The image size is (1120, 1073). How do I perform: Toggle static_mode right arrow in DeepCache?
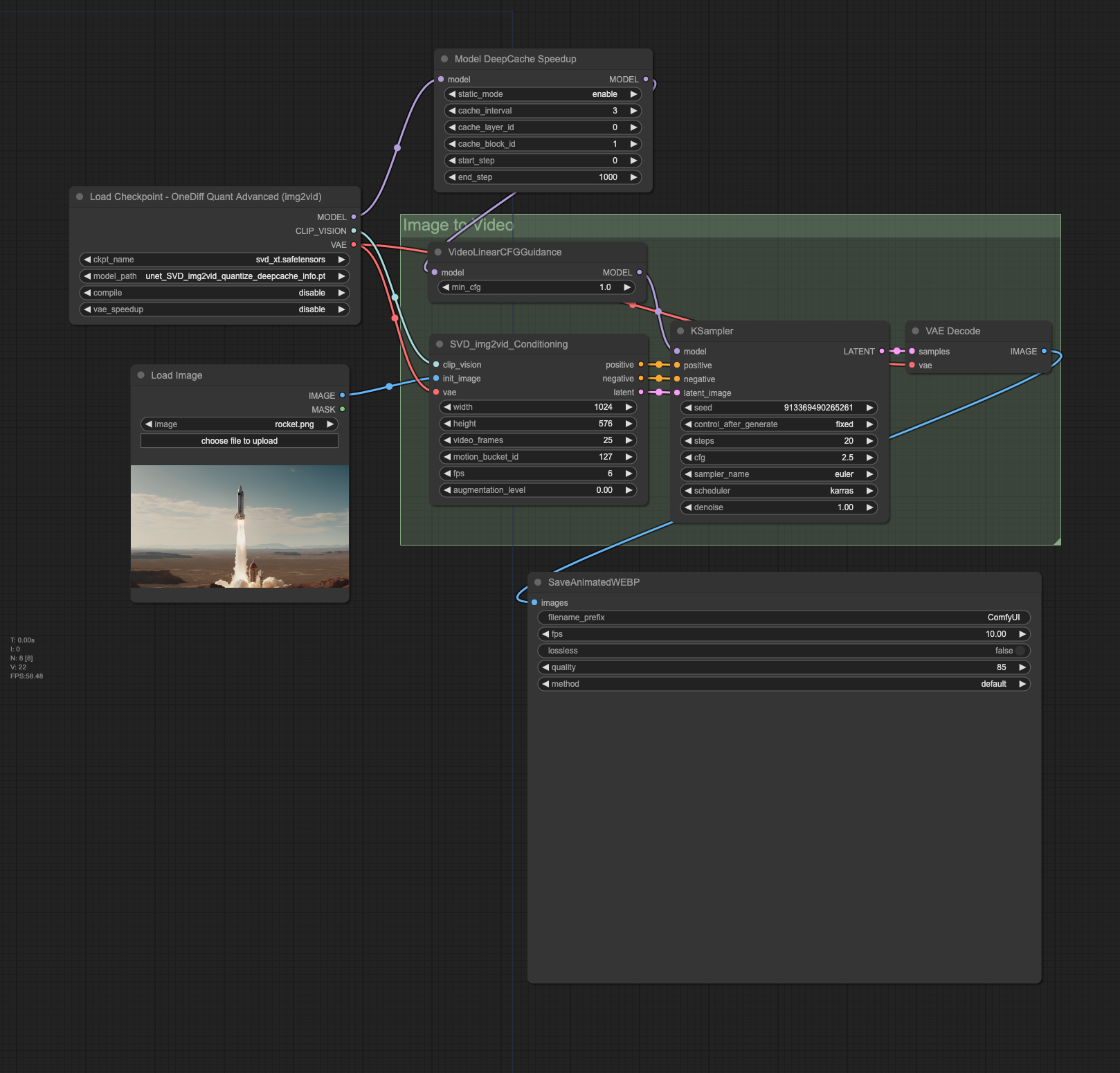point(633,94)
